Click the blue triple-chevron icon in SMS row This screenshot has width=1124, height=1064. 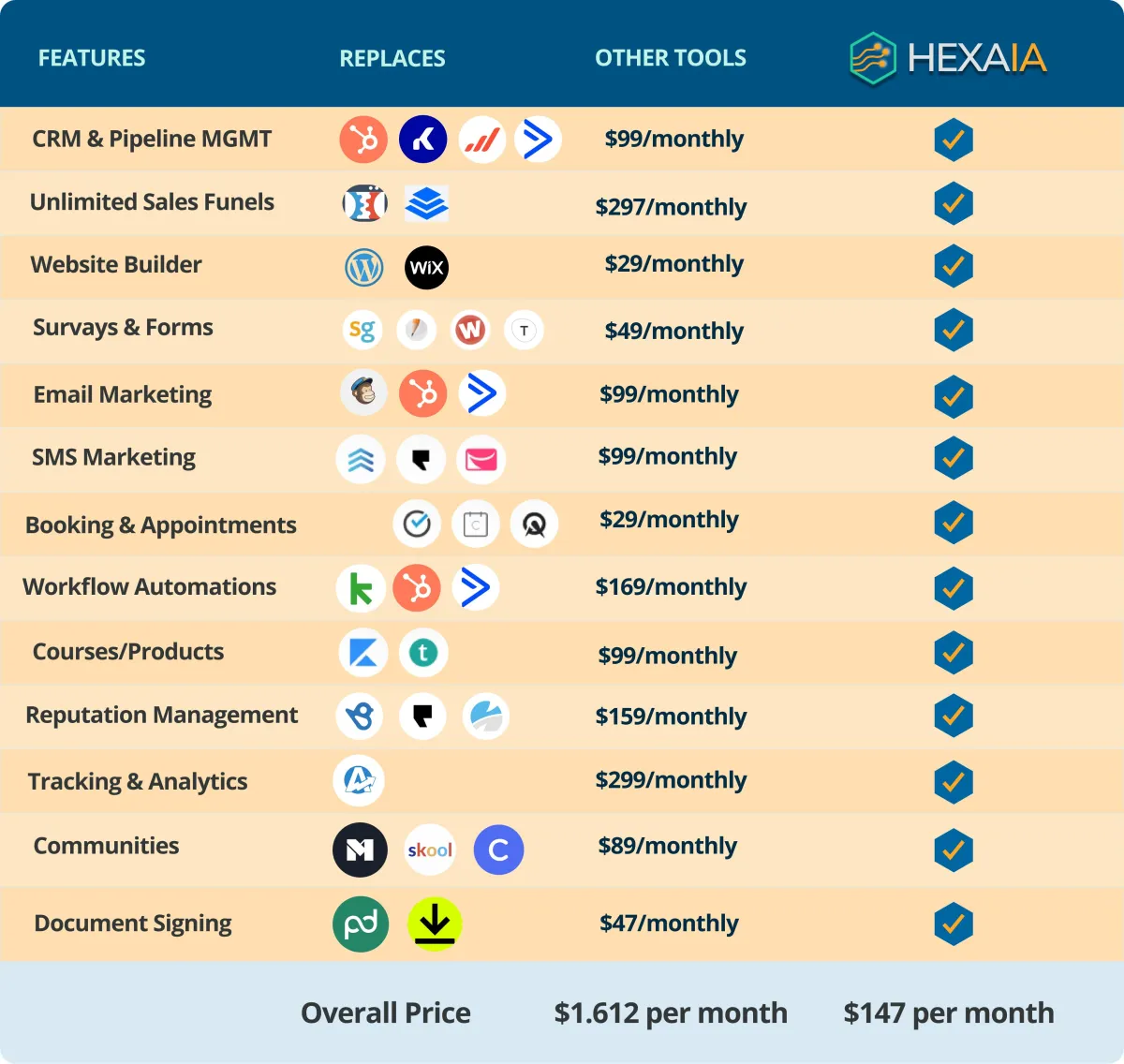point(361,460)
